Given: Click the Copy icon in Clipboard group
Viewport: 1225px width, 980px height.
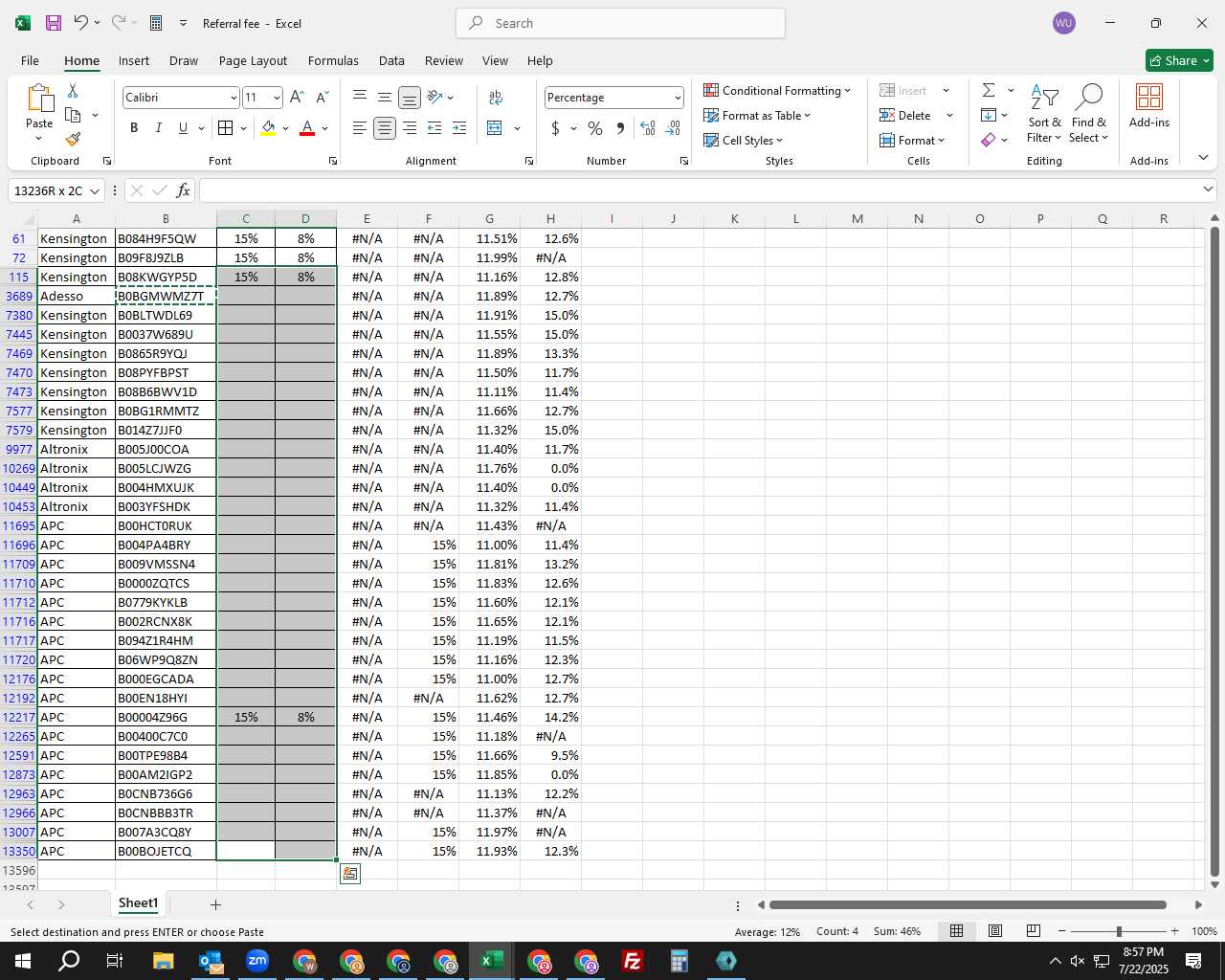Looking at the screenshot, I should 73,115.
